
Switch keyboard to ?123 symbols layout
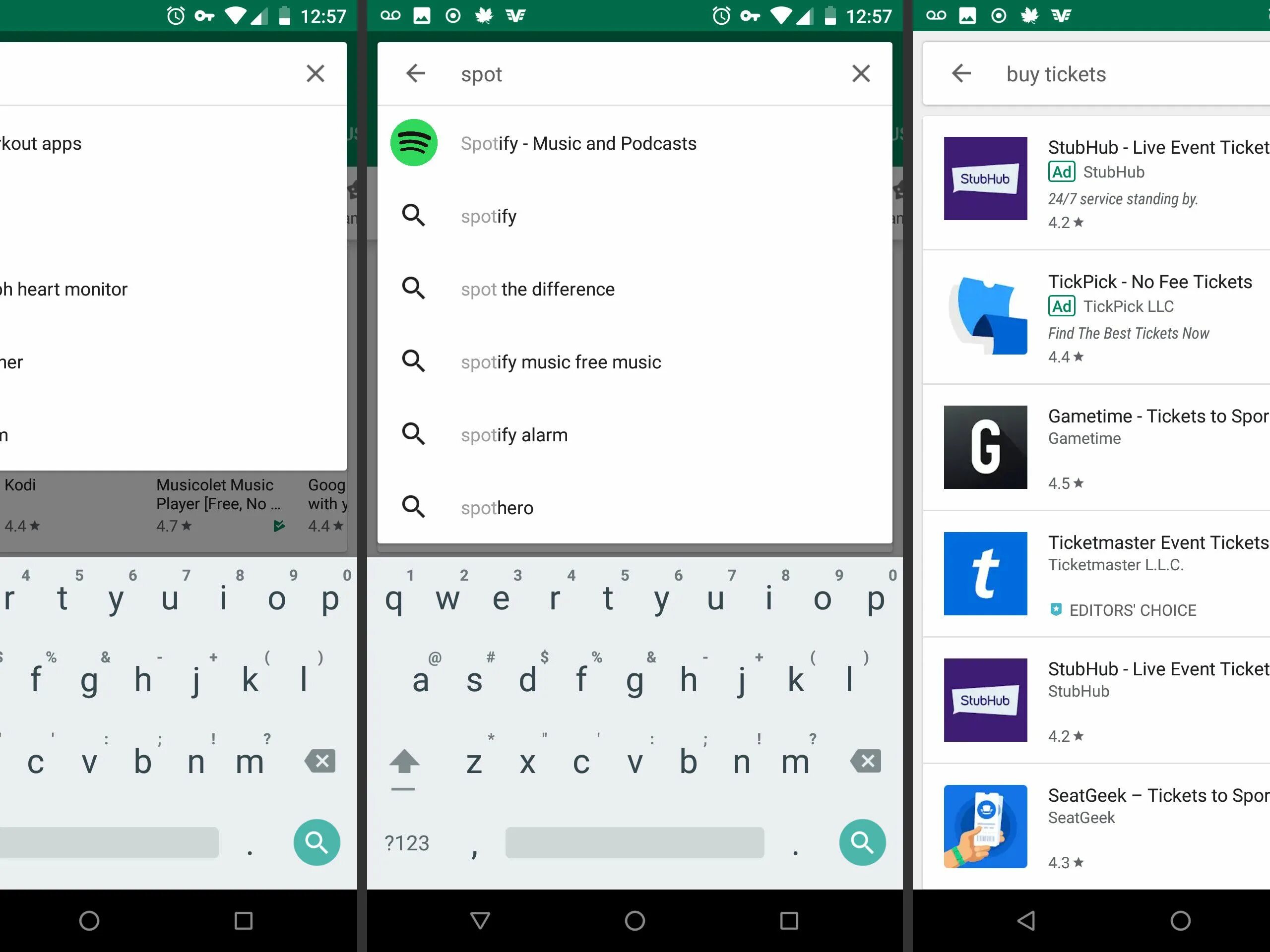pyautogui.click(x=406, y=842)
